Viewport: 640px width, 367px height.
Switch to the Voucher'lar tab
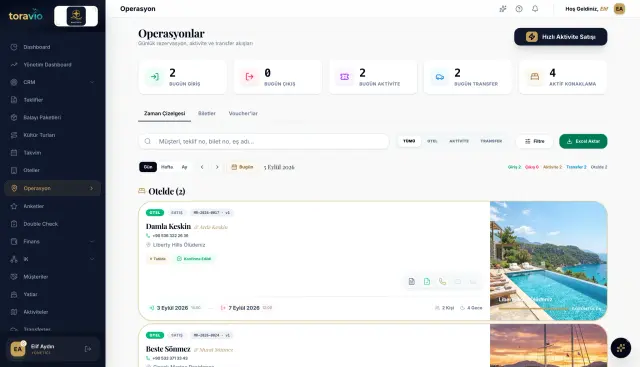click(243, 113)
